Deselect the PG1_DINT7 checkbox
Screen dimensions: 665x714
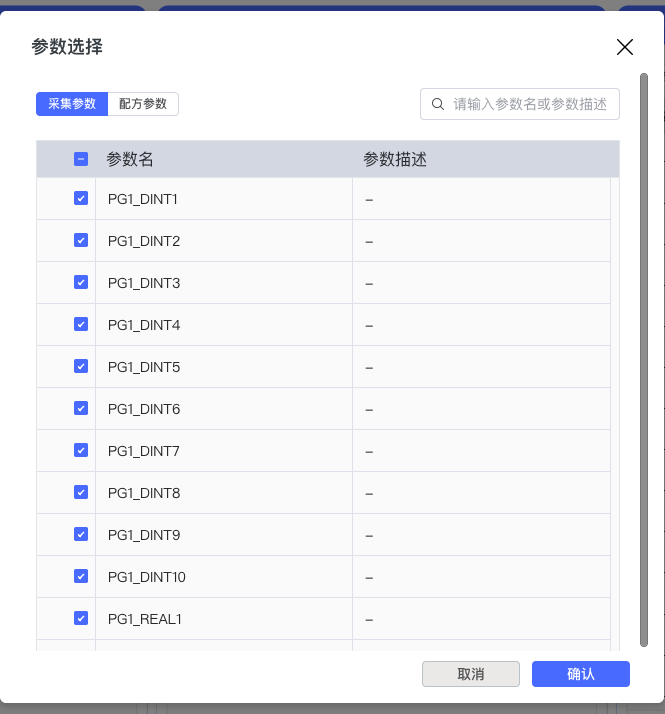81,451
